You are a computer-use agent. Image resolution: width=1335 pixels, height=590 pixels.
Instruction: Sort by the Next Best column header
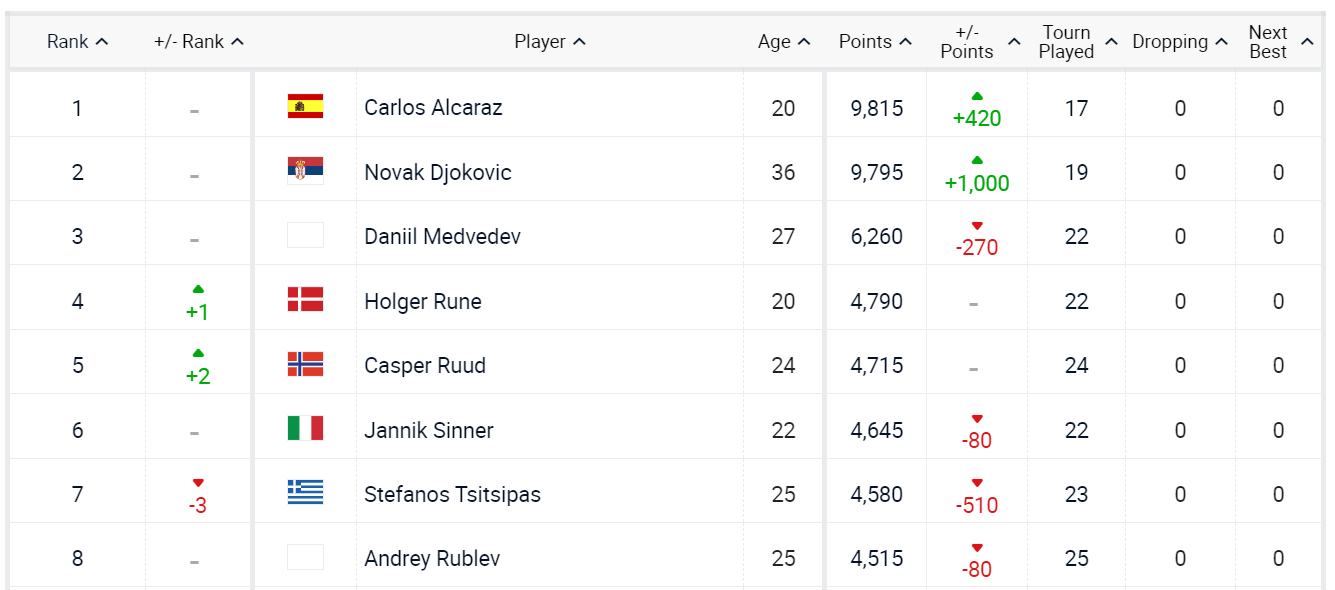(x=1279, y=42)
